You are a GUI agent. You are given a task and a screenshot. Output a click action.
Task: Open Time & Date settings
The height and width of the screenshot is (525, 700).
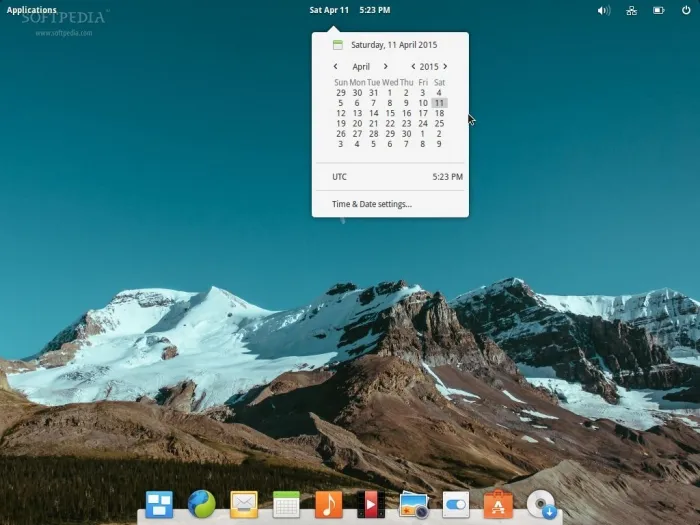click(372, 204)
